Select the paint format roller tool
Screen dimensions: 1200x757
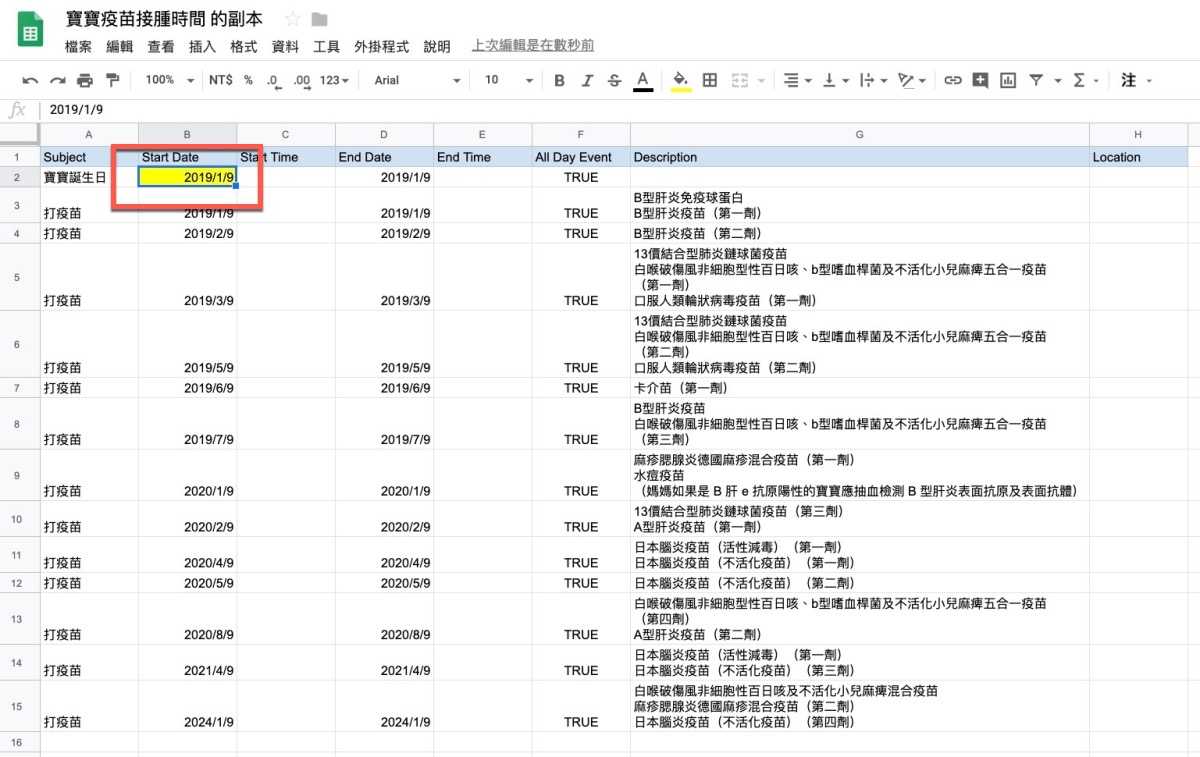click(x=112, y=80)
